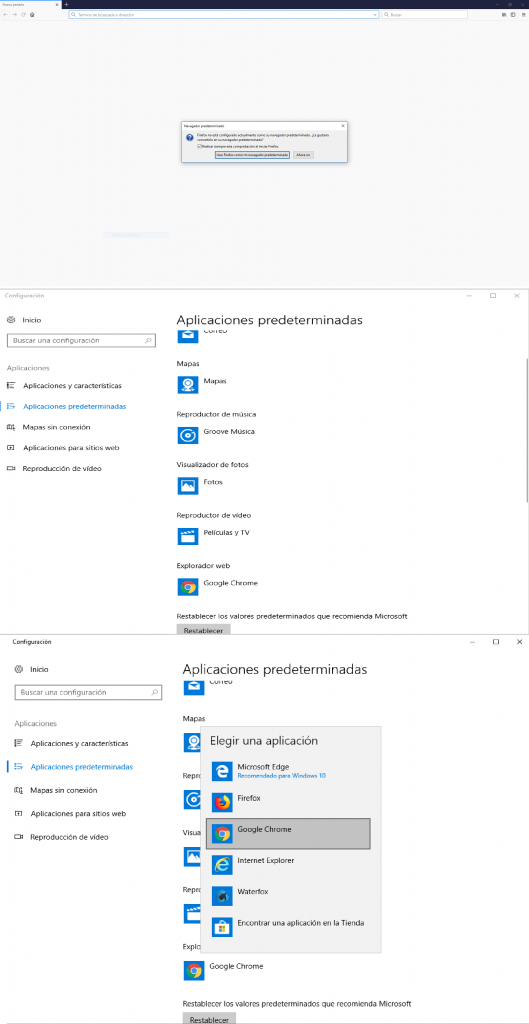Click the scrollbar in Settings window without app chooser

[526, 431]
